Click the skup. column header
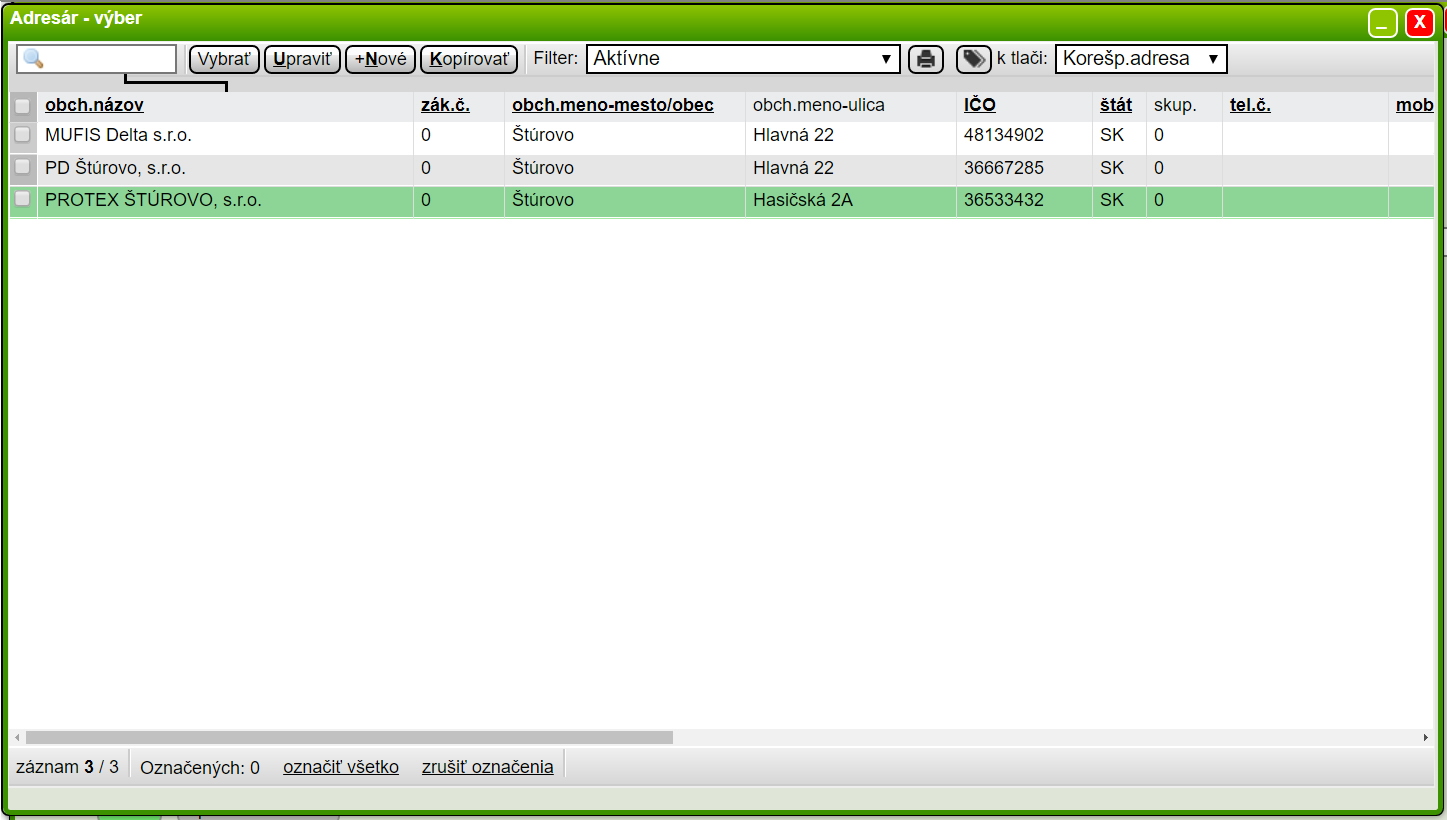This screenshot has height=820, width=1447. [1175, 105]
